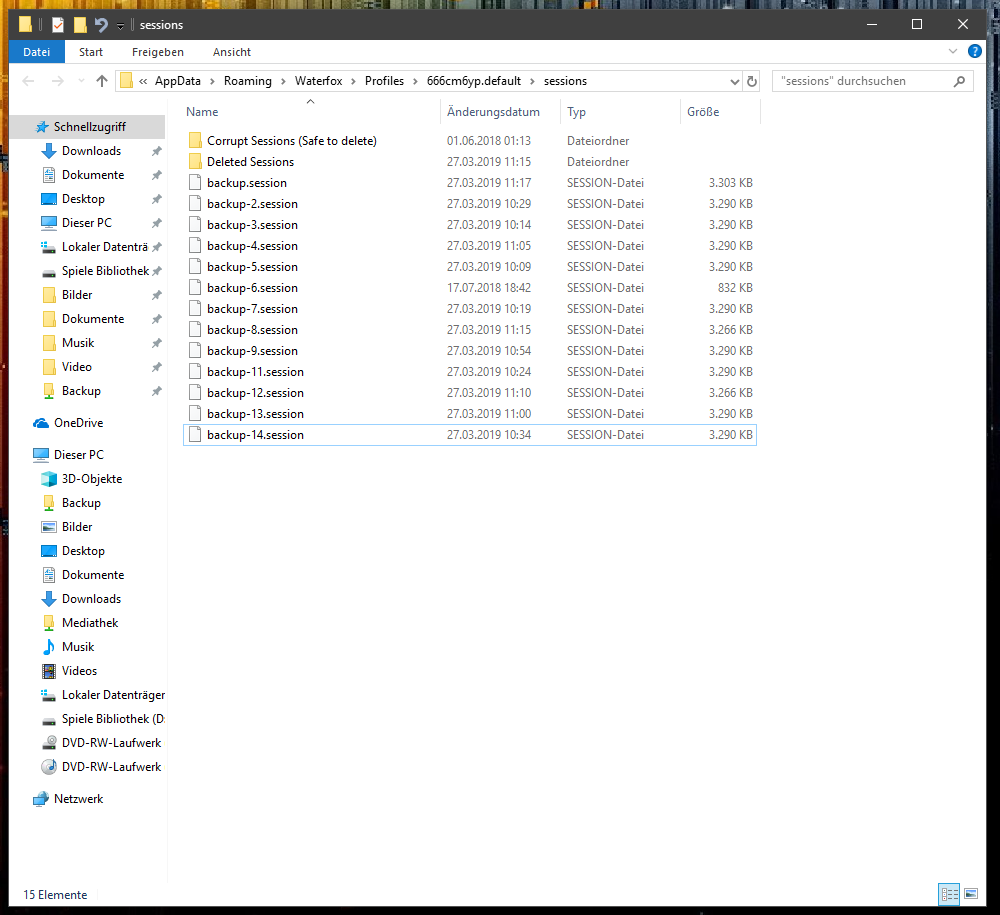
Task: Select the 17.07.2018 18:42 date cell
Action: (489, 288)
